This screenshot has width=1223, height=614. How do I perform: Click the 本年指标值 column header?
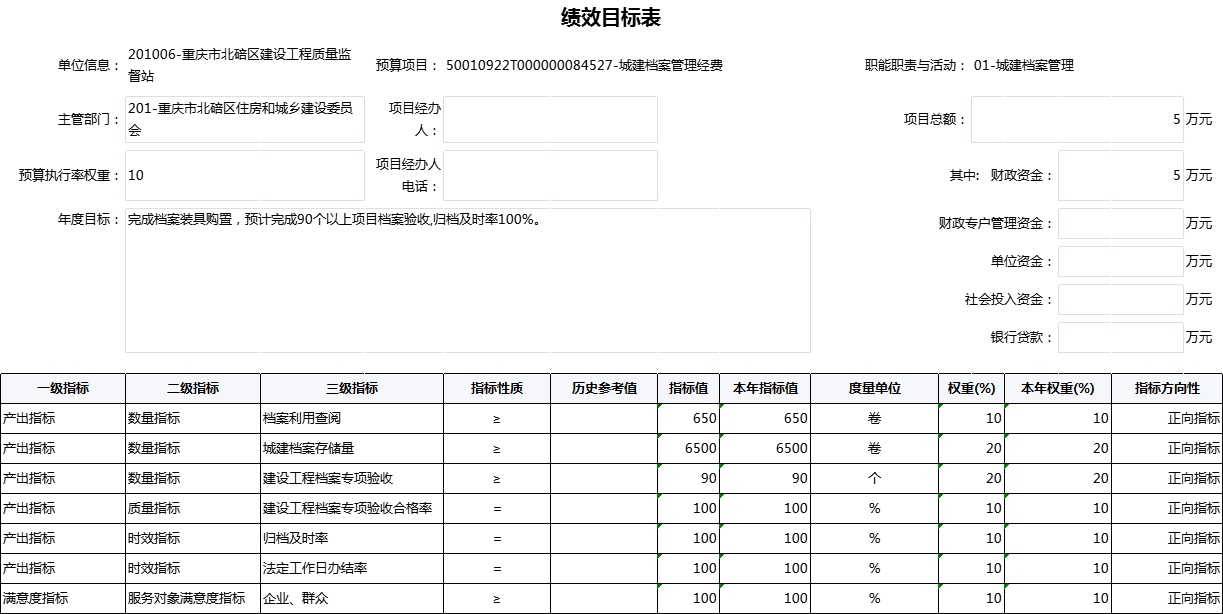point(765,388)
